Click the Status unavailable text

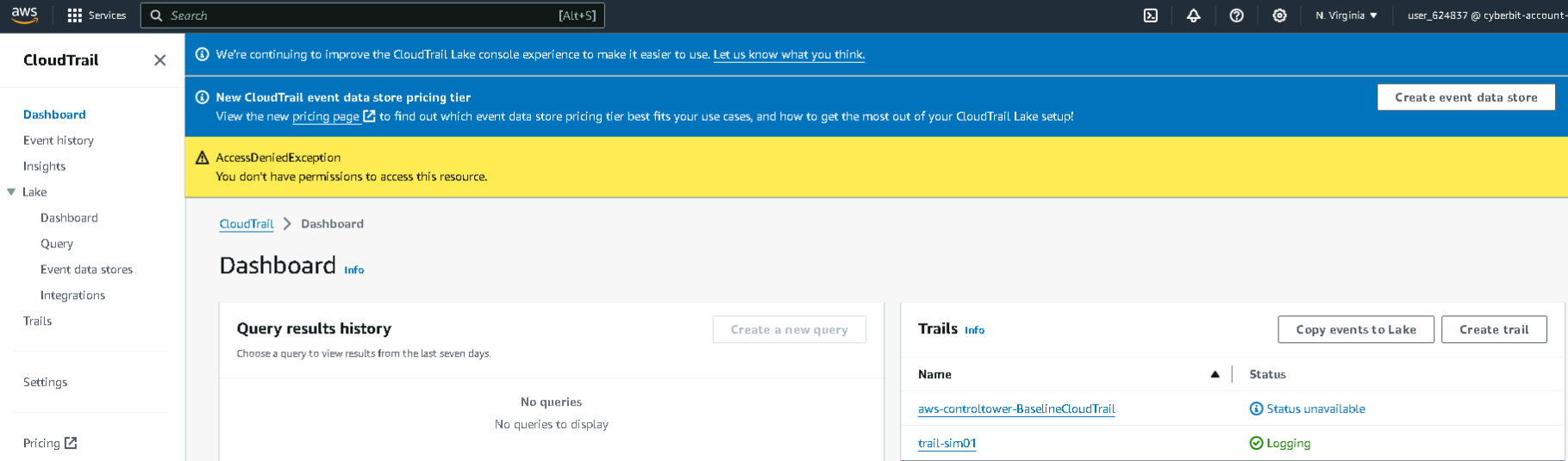[1315, 408]
